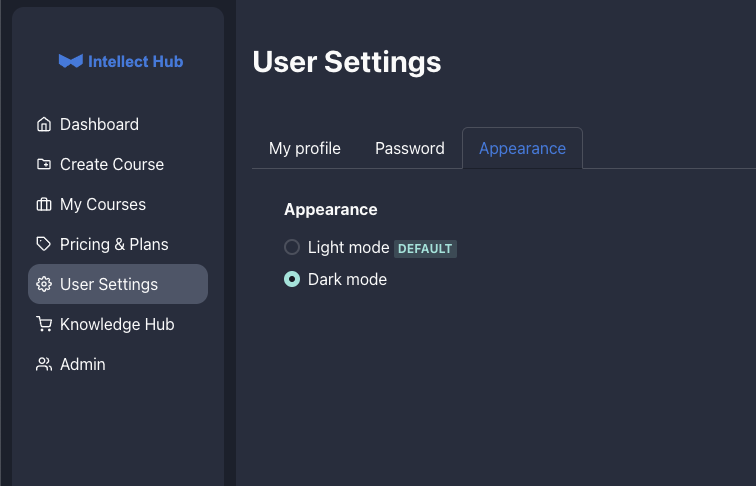Open Pricing & Plans from sidebar
Image resolution: width=756 pixels, height=486 pixels.
click(x=114, y=244)
